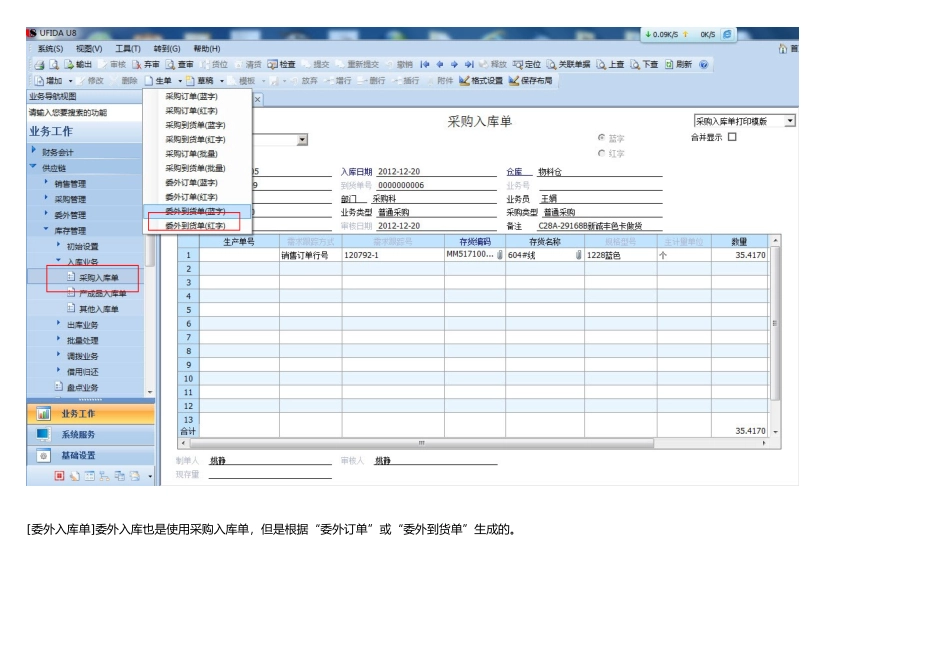
Task: Click the 输出 export button
Action: point(78,65)
